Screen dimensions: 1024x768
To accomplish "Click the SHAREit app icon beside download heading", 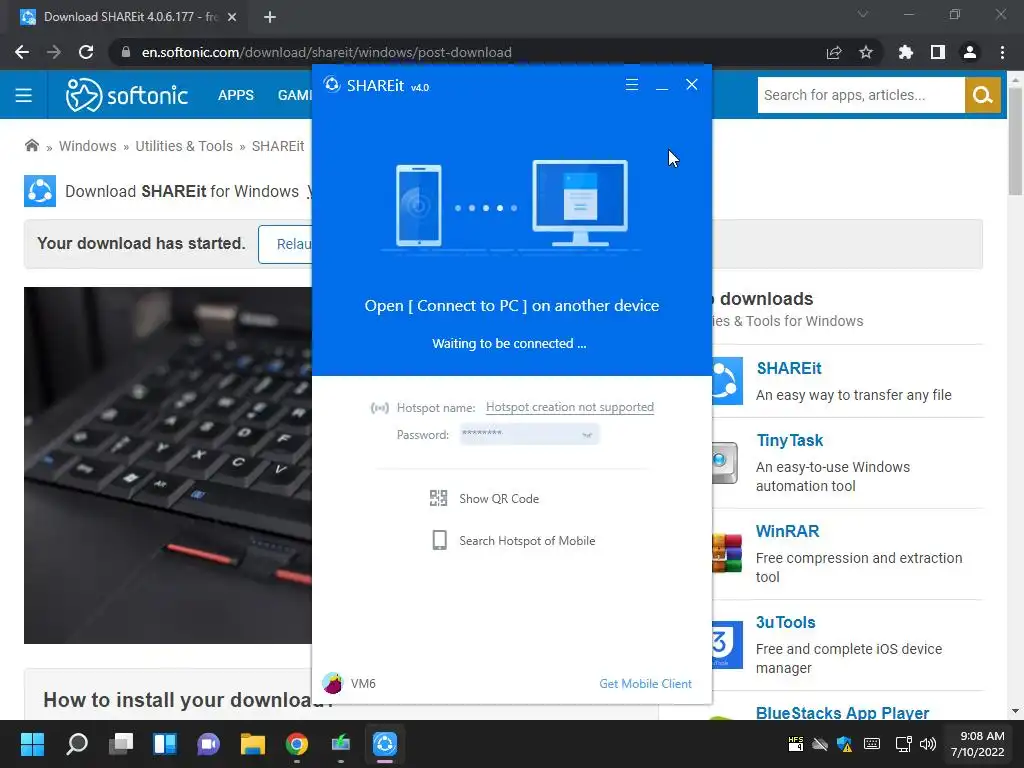I will click(40, 191).
